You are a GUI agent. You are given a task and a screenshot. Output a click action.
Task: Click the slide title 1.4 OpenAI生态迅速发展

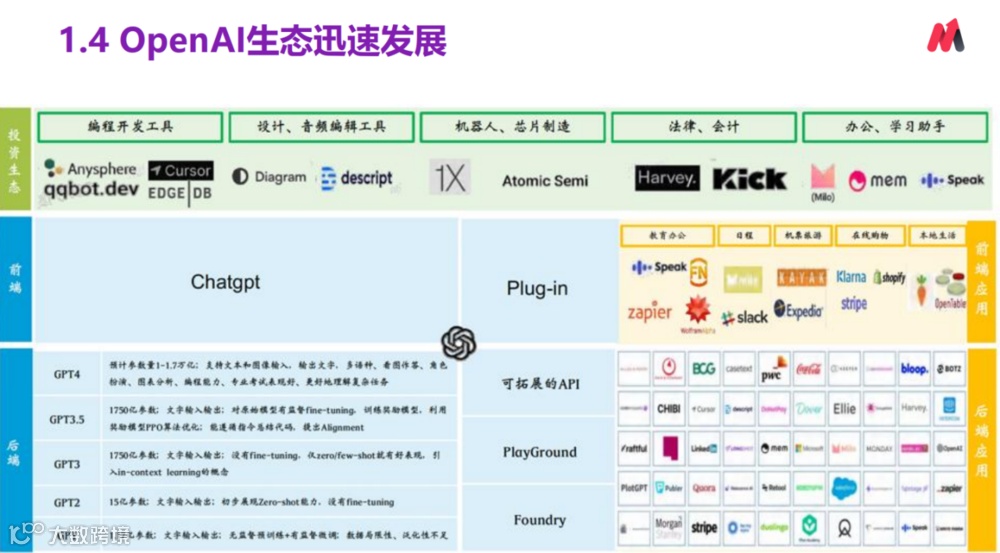pos(253,41)
